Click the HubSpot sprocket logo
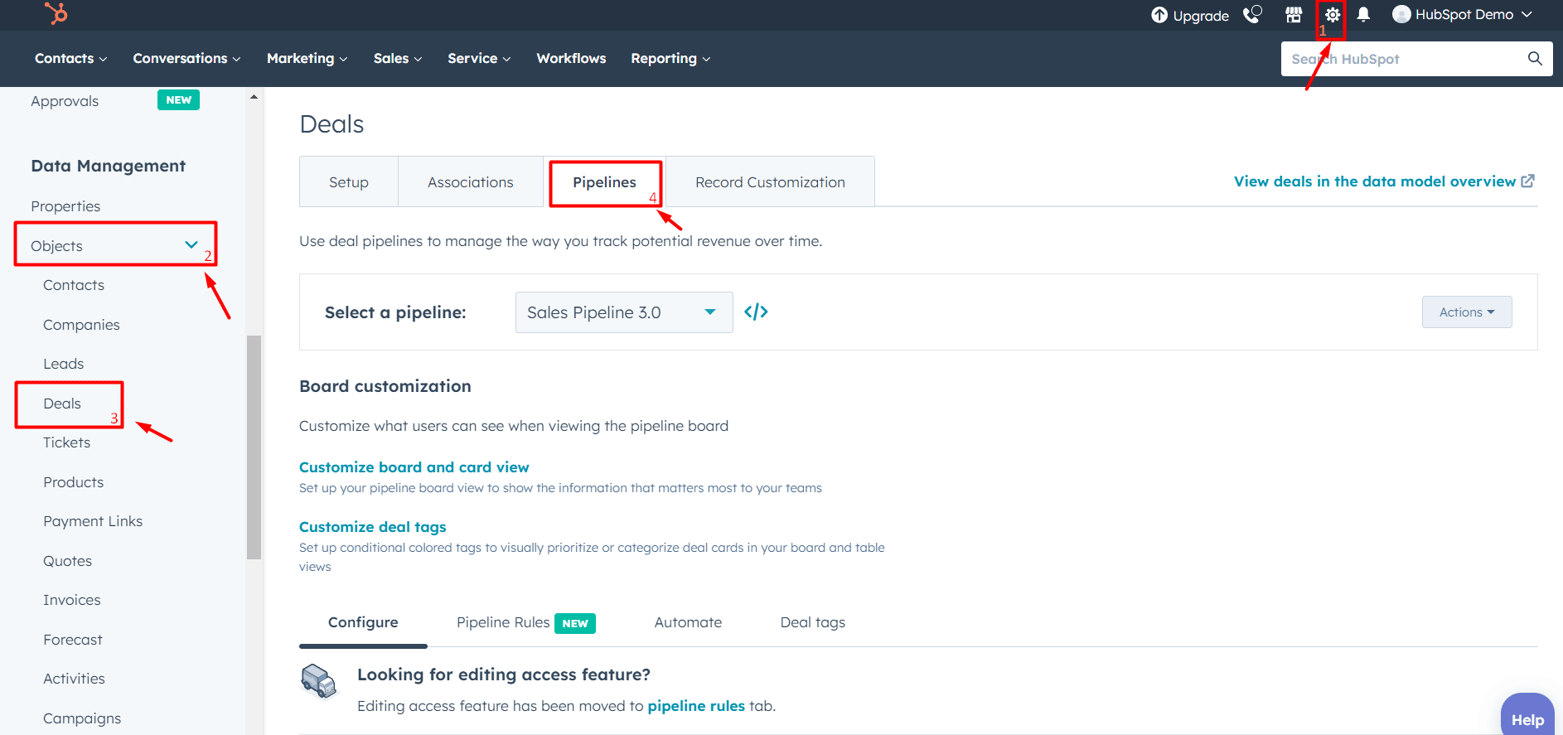The width and height of the screenshot is (1563, 735). pos(56,14)
